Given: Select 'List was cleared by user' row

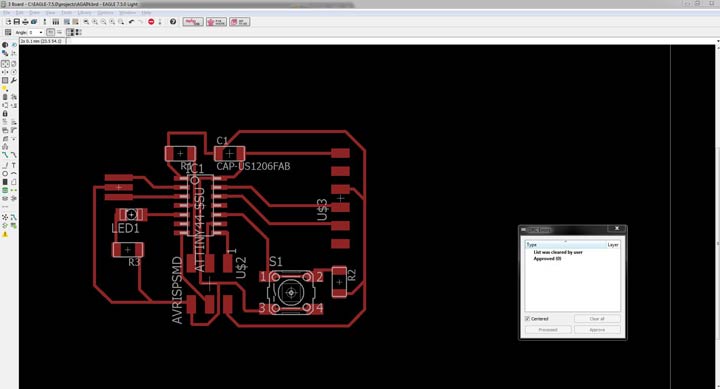Looking at the screenshot, I should [x=558, y=252].
